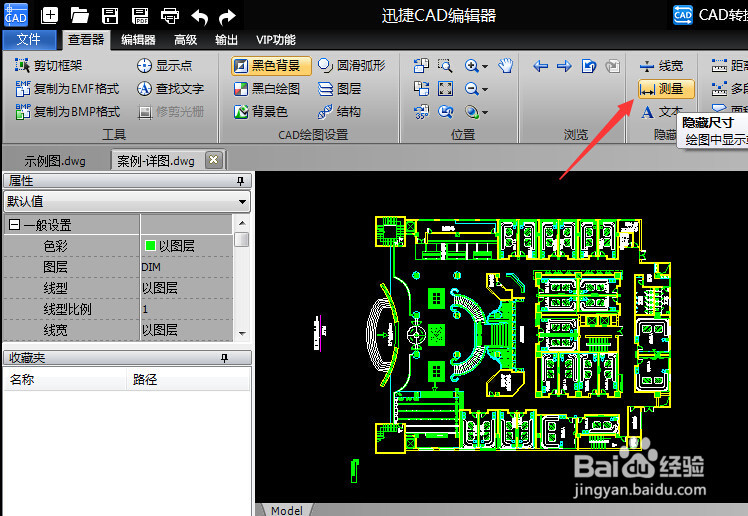Save as PDF icon in title bar
This screenshot has width=748, height=516.
[x=140, y=15]
